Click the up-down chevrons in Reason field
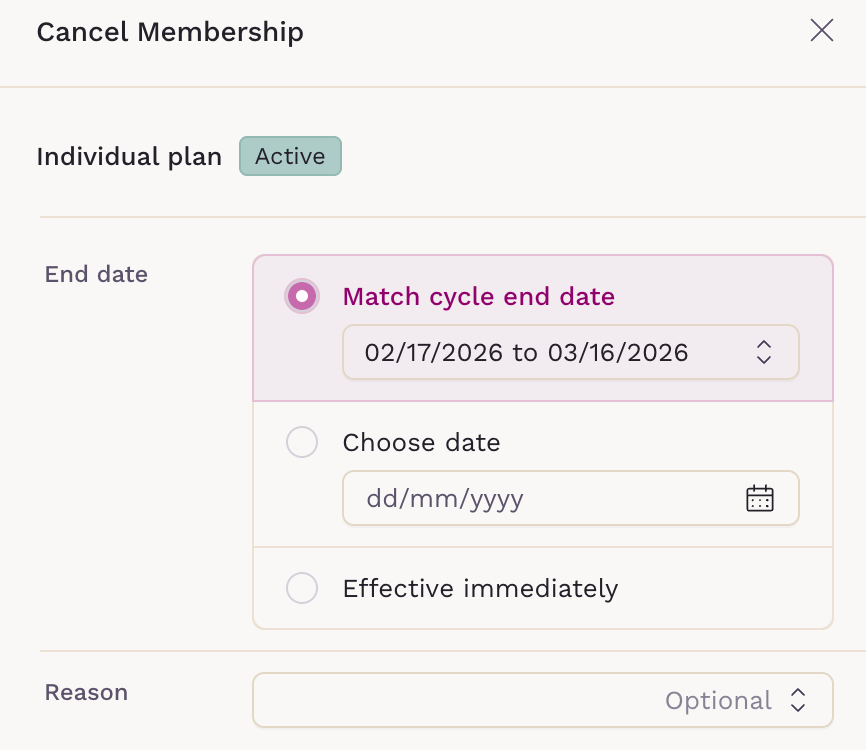 [798, 700]
